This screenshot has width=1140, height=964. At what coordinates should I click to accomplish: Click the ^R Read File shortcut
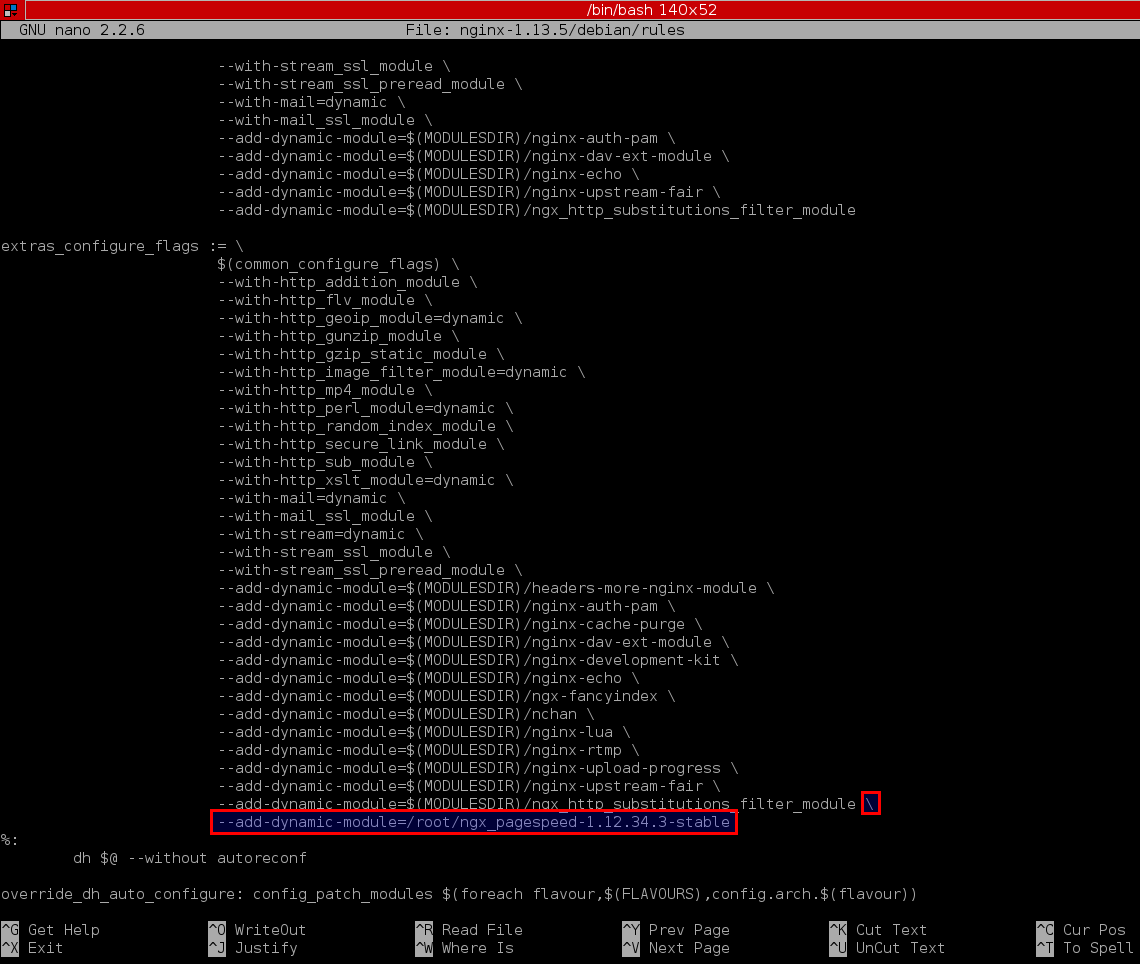point(469,930)
